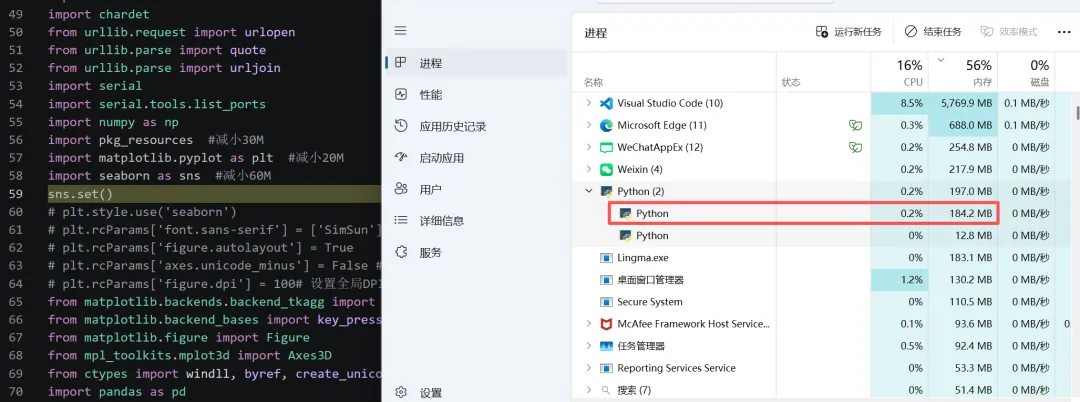Click the McAfee Framework Host shield icon
1080x402 pixels.
tap(605, 324)
